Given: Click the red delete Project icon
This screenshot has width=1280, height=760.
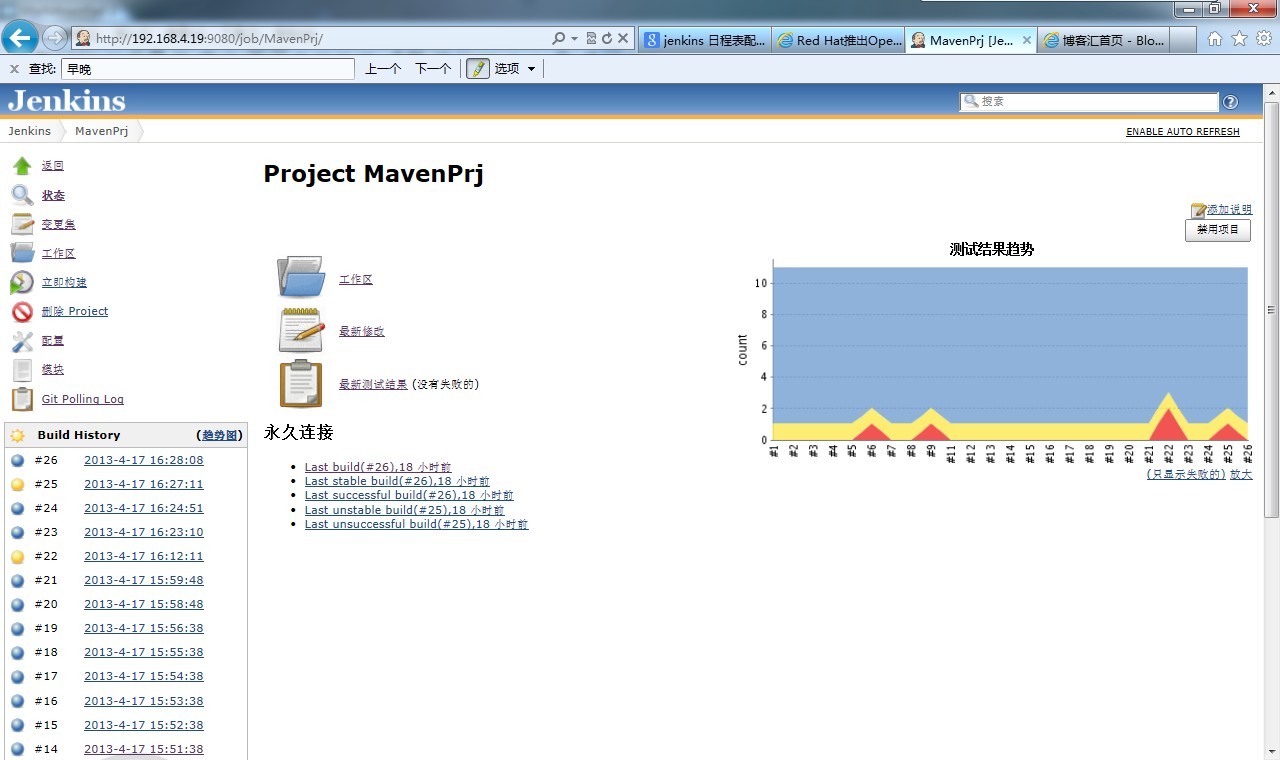Looking at the screenshot, I should 22,312.
